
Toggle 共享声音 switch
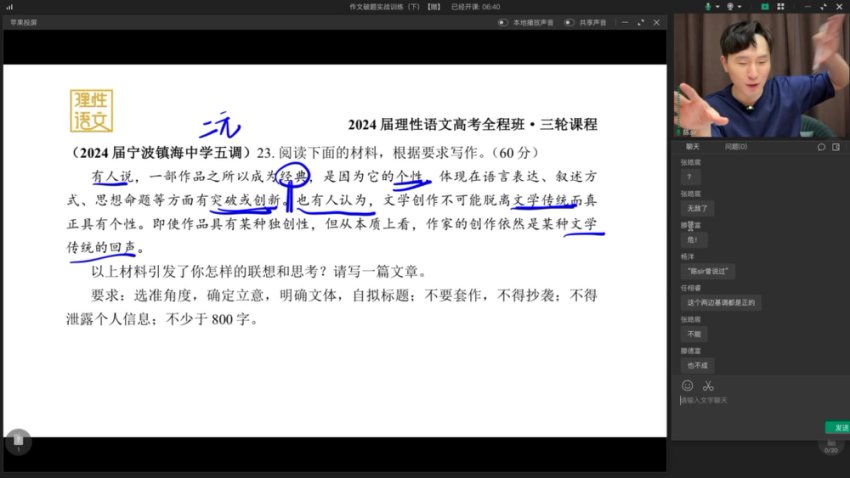[568, 22]
